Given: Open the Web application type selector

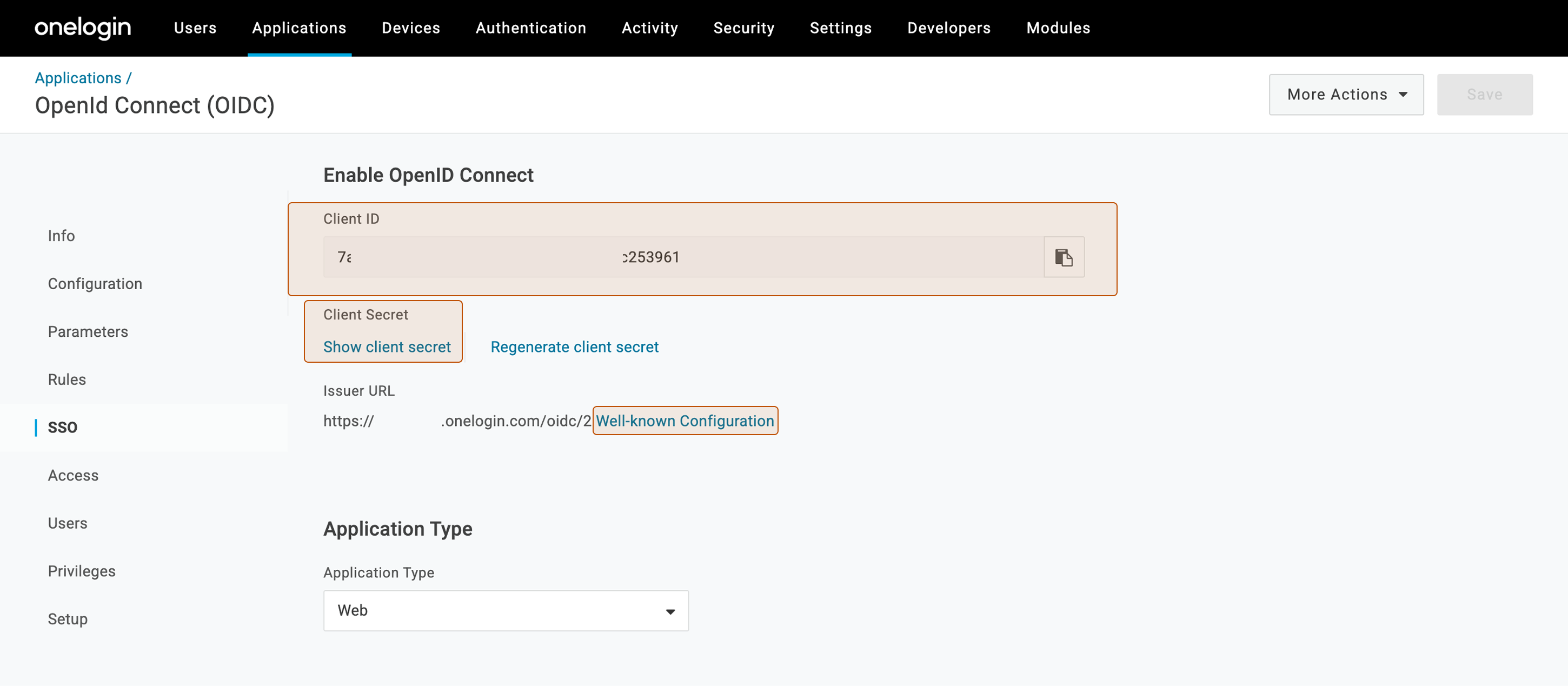Looking at the screenshot, I should coord(505,610).
